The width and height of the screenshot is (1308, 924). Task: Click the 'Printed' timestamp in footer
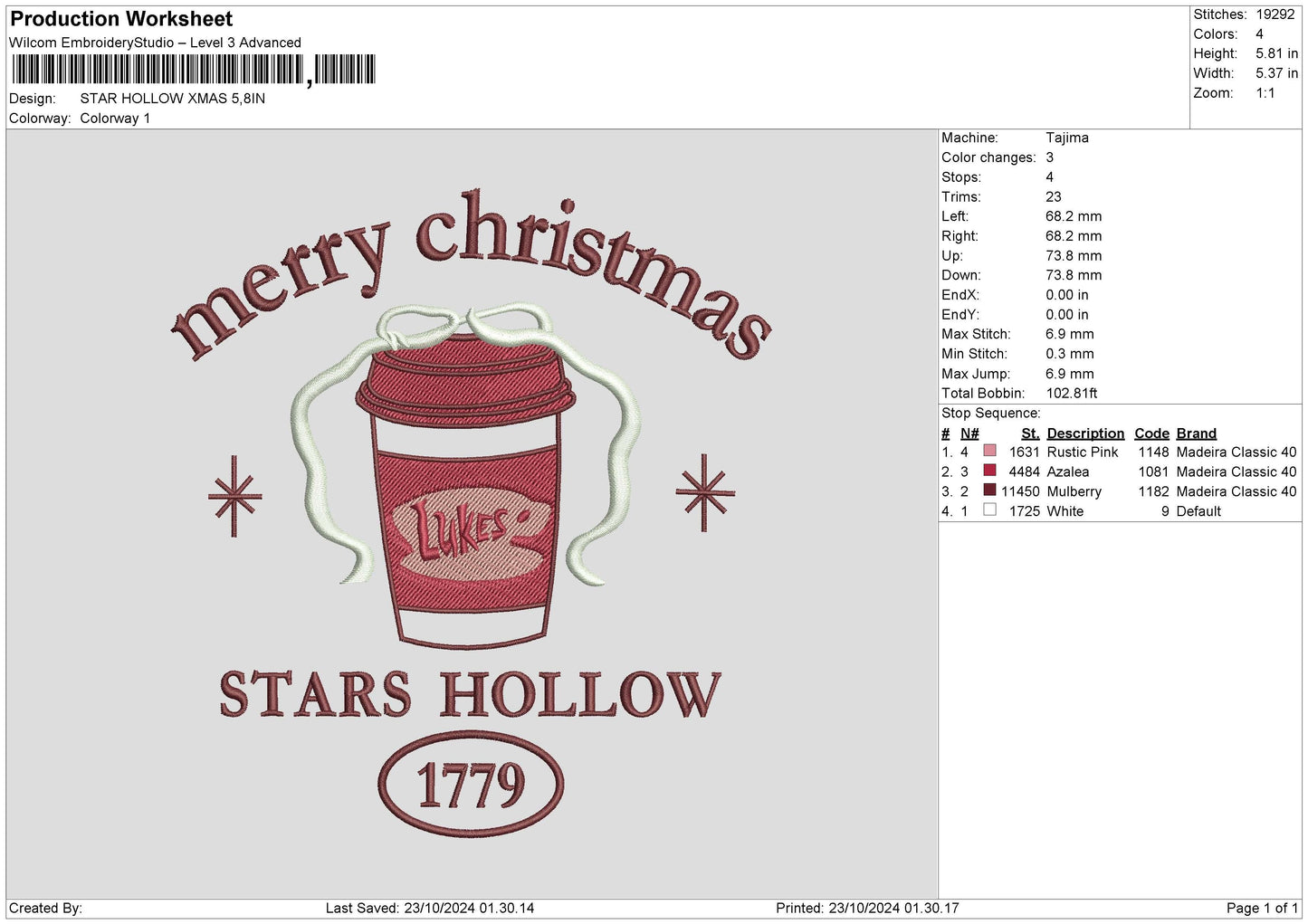867,908
